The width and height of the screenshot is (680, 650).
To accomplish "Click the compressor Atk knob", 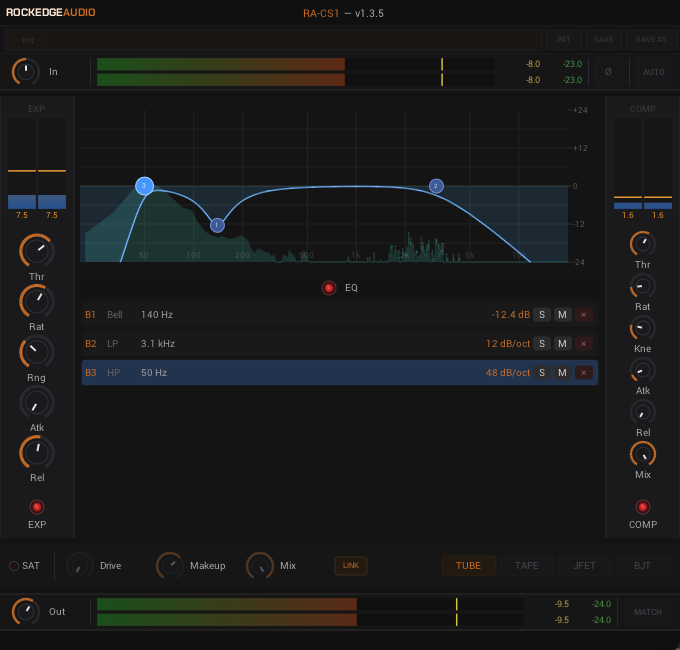I will coord(642,370).
